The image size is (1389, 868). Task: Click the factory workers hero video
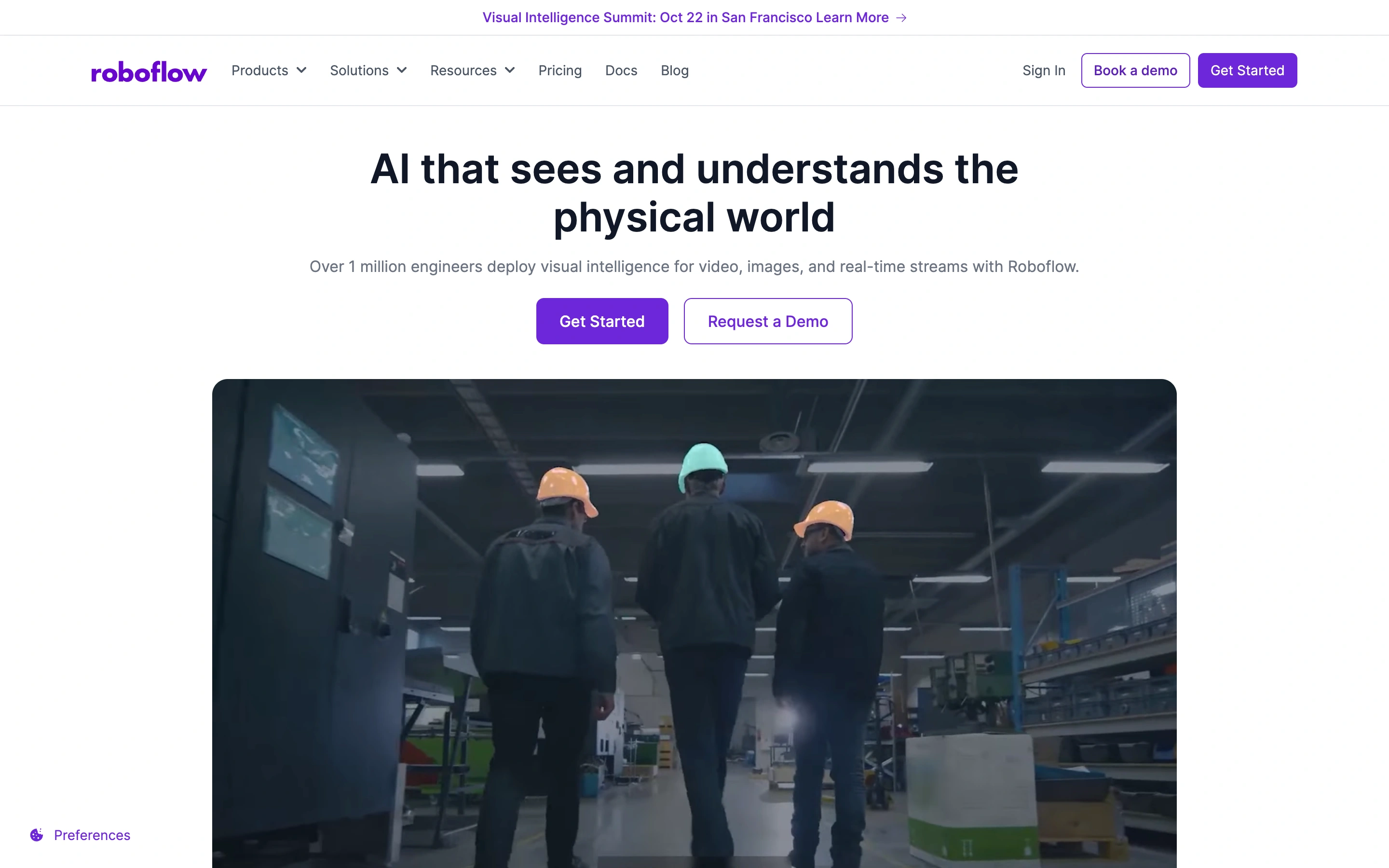(x=694, y=624)
